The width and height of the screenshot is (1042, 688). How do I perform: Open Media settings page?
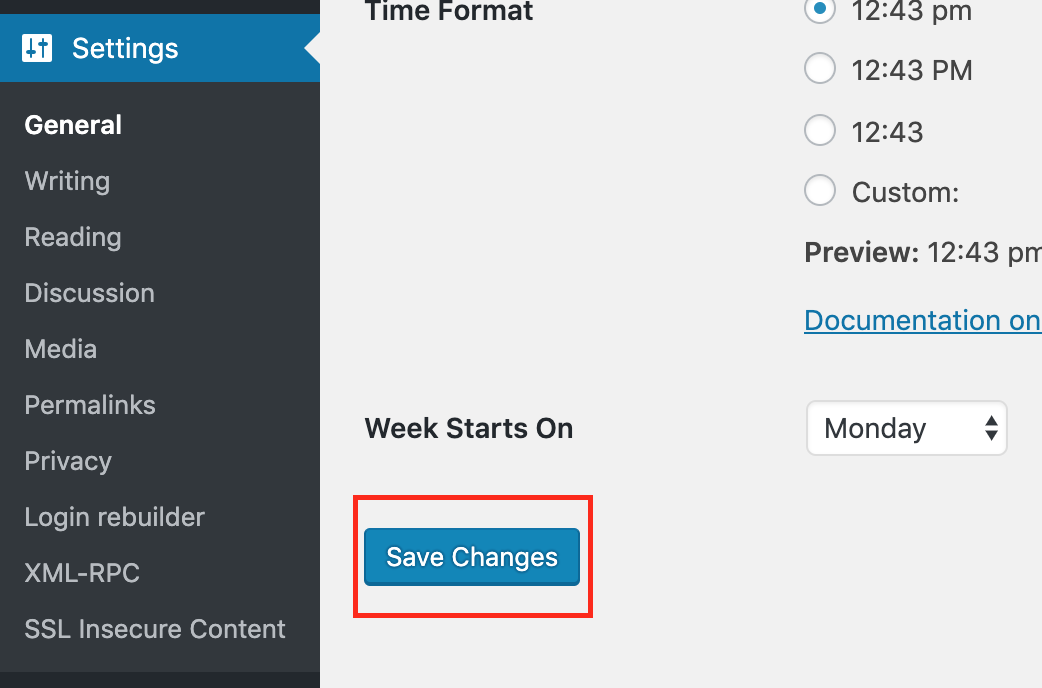[61, 349]
